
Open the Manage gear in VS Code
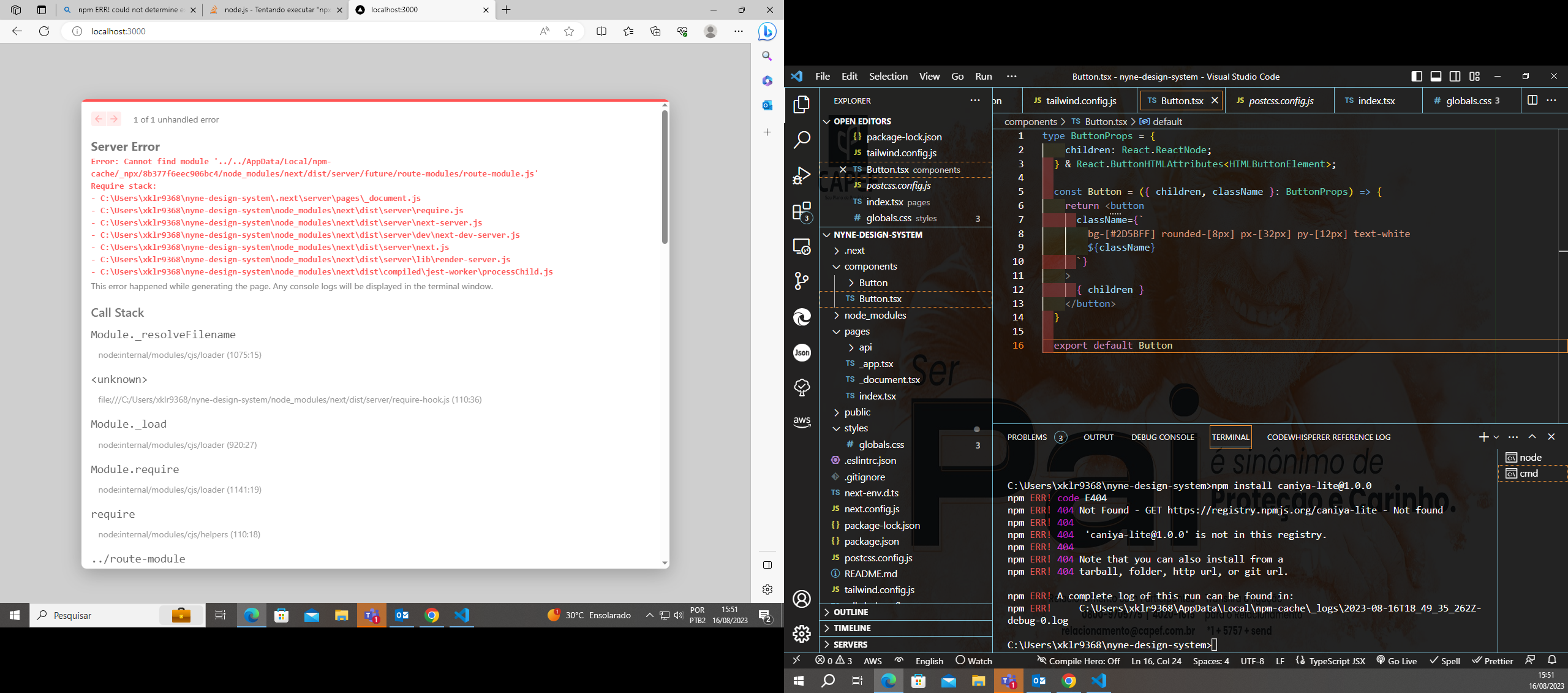pos(802,634)
